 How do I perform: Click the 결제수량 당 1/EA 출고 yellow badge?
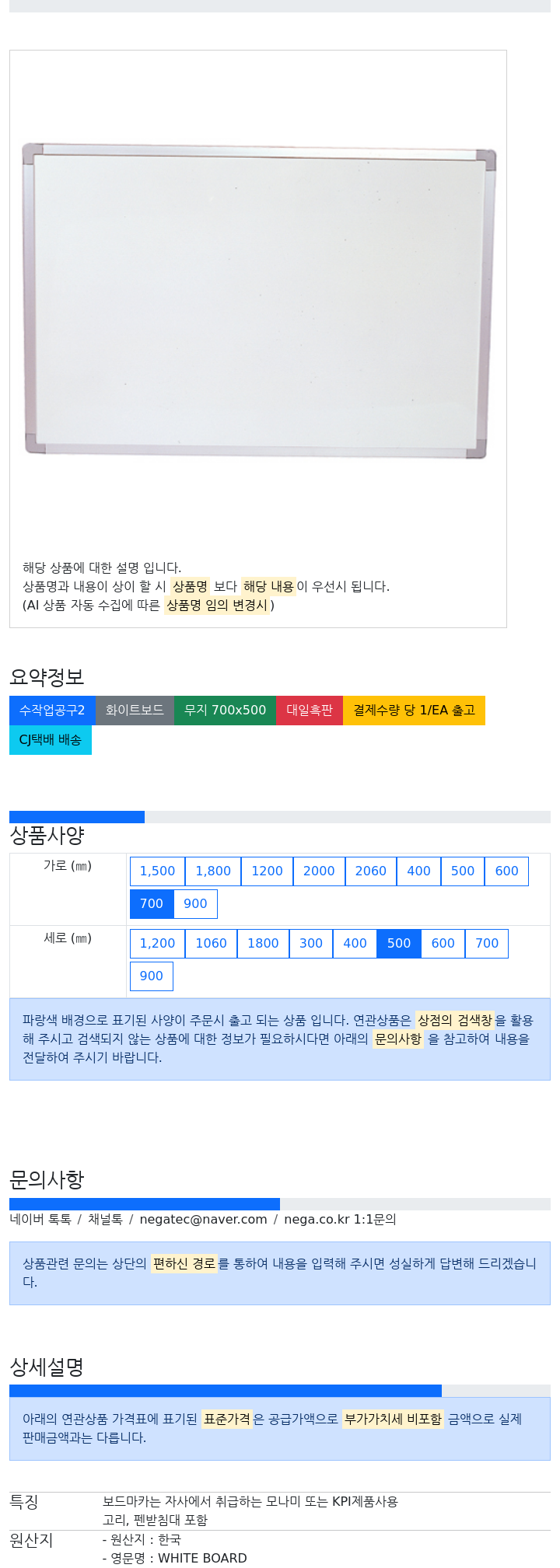pyautogui.click(x=414, y=711)
